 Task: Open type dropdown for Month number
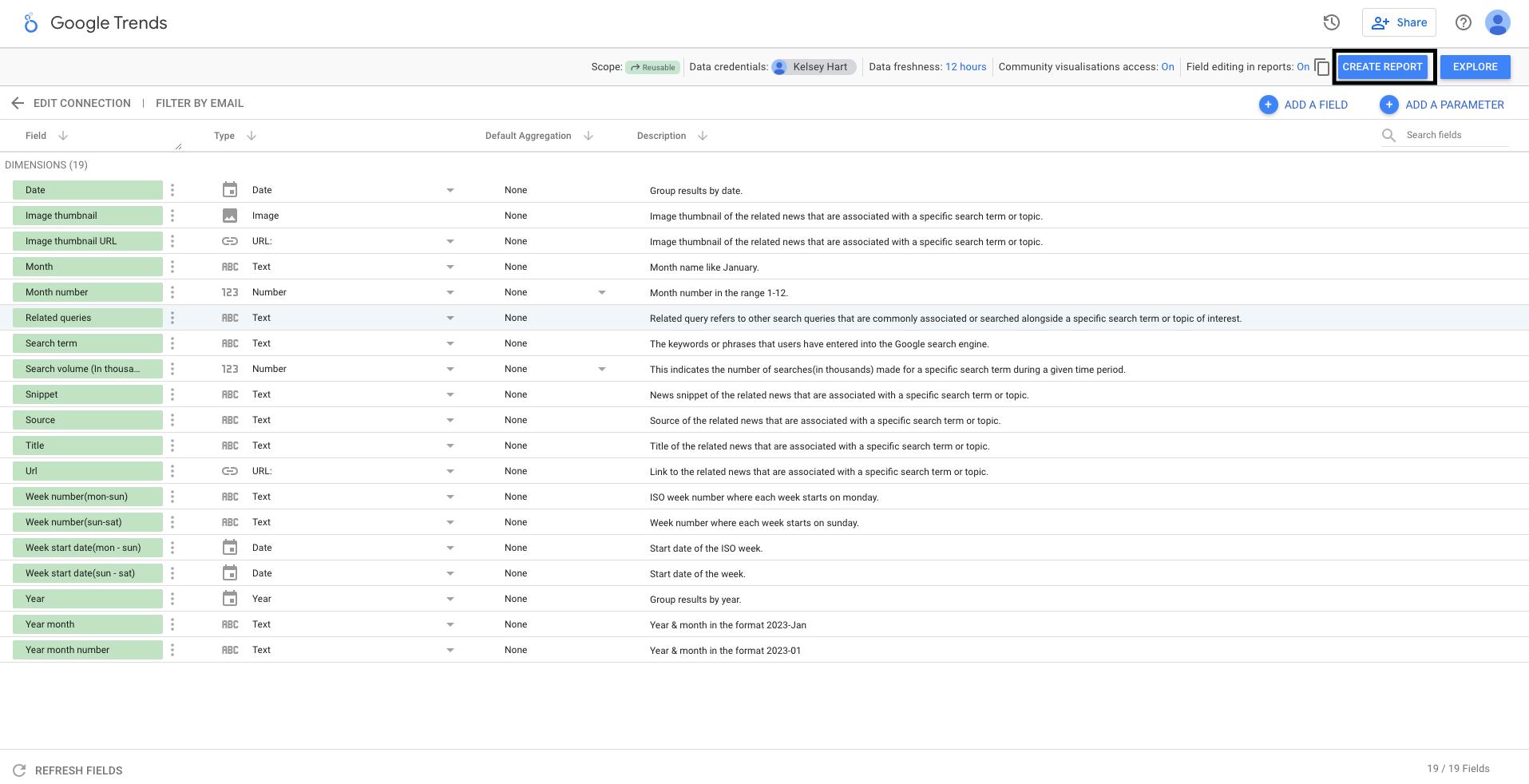pyautogui.click(x=450, y=292)
